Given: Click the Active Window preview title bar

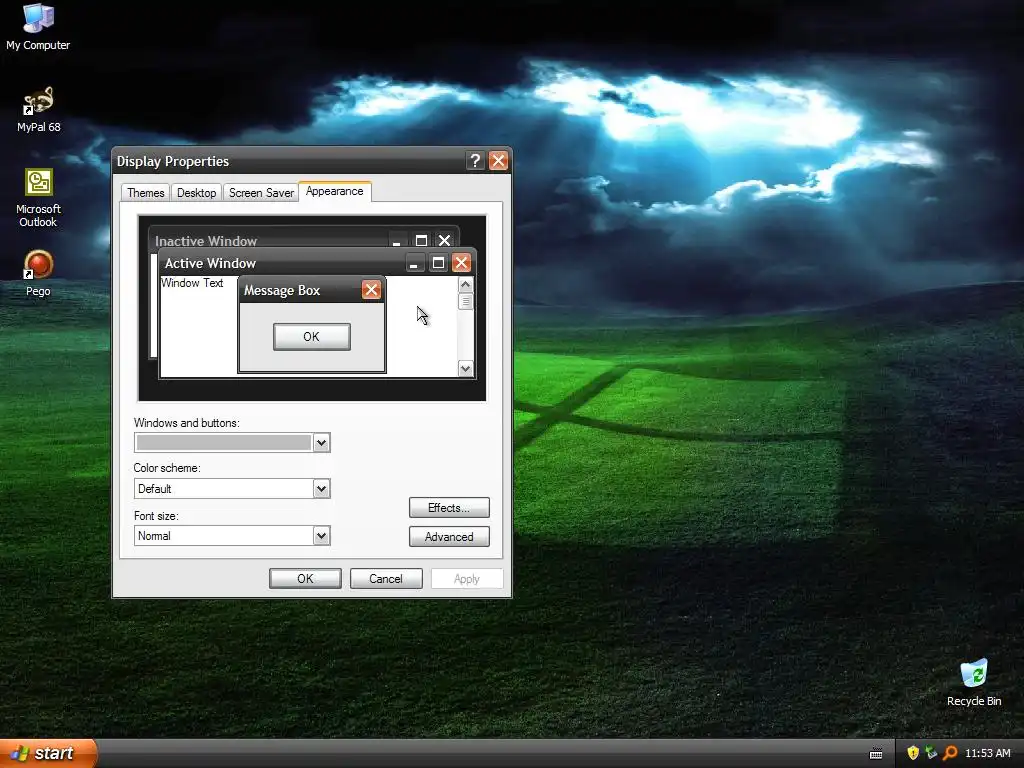Looking at the screenshot, I should click(x=317, y=263).
